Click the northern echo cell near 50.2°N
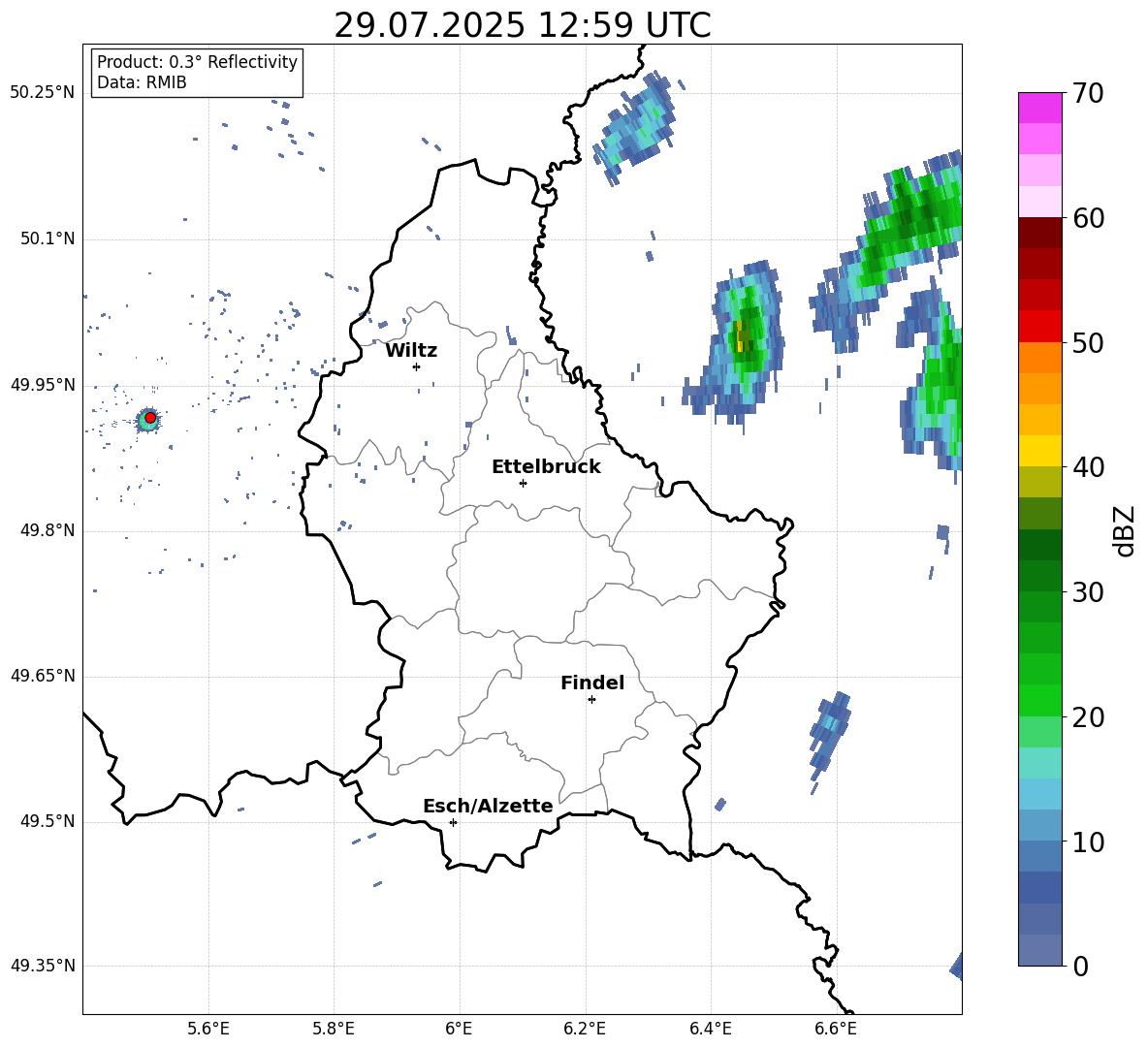The image size is (1148, 1048). (635, 126)
